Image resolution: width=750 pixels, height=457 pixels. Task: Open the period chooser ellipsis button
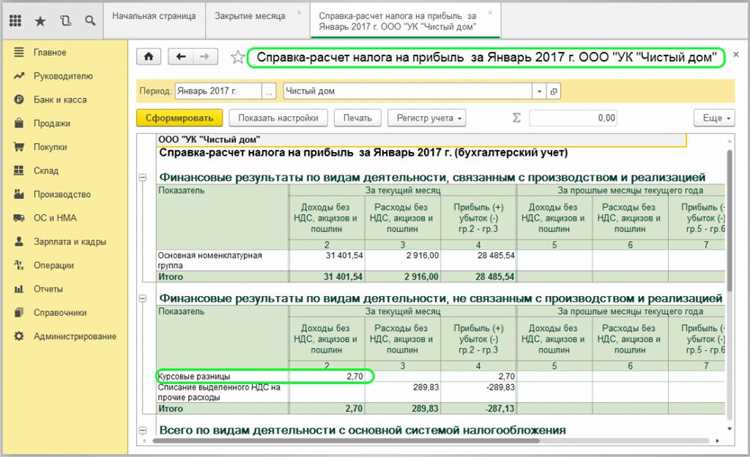(269, 91)
